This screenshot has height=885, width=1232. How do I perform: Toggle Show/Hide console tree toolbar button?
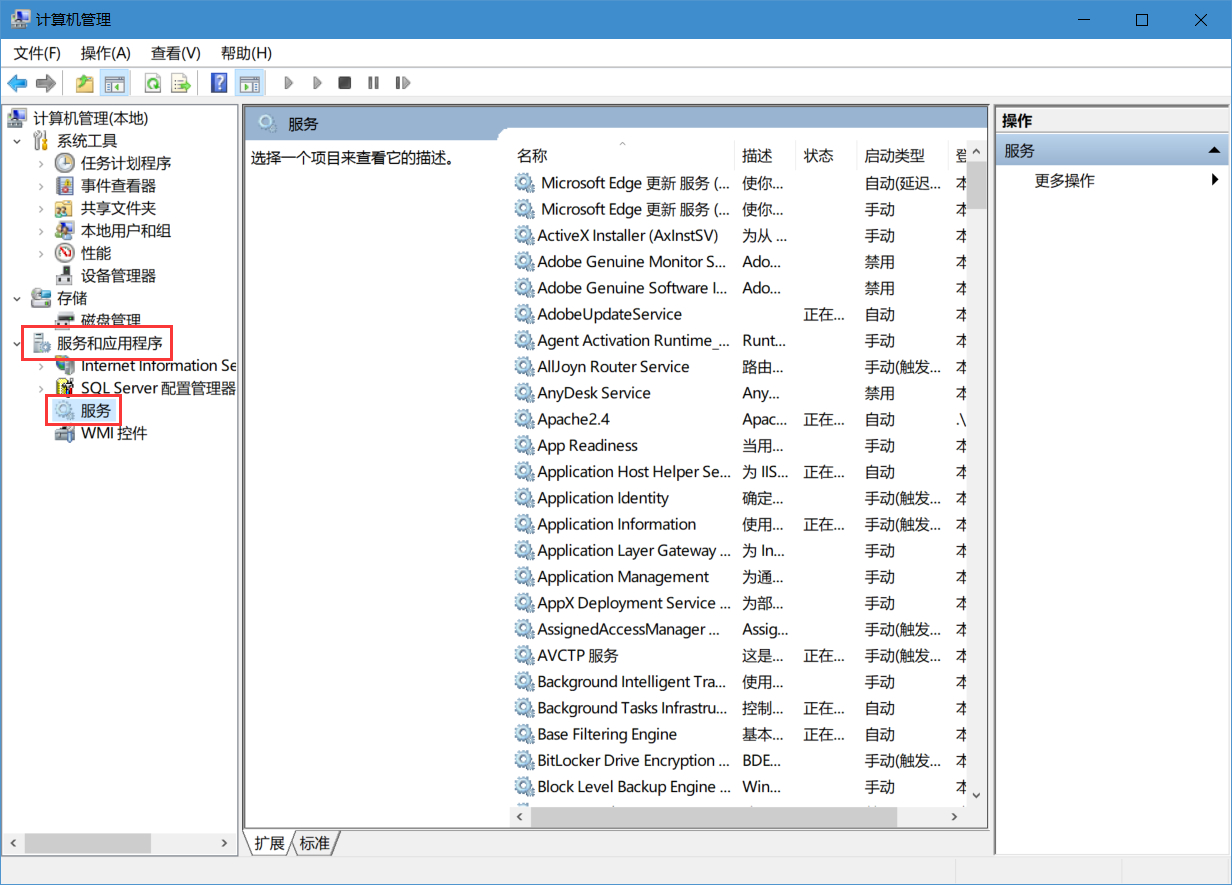coord(115,83)
